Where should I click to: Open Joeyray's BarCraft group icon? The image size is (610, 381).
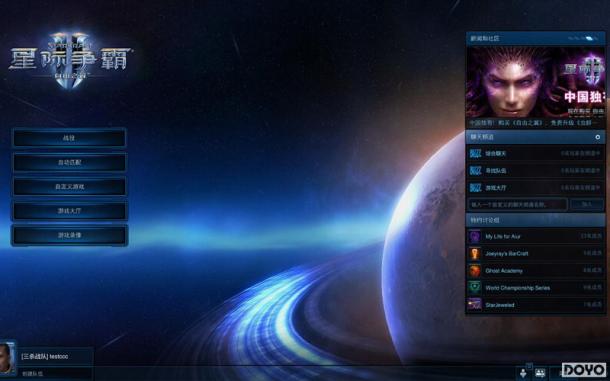click(x=475, y=253)
